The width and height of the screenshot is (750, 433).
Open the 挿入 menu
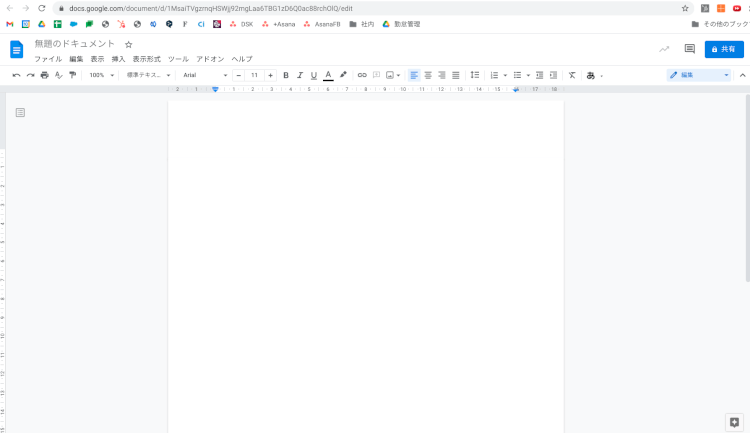[118, 59]
